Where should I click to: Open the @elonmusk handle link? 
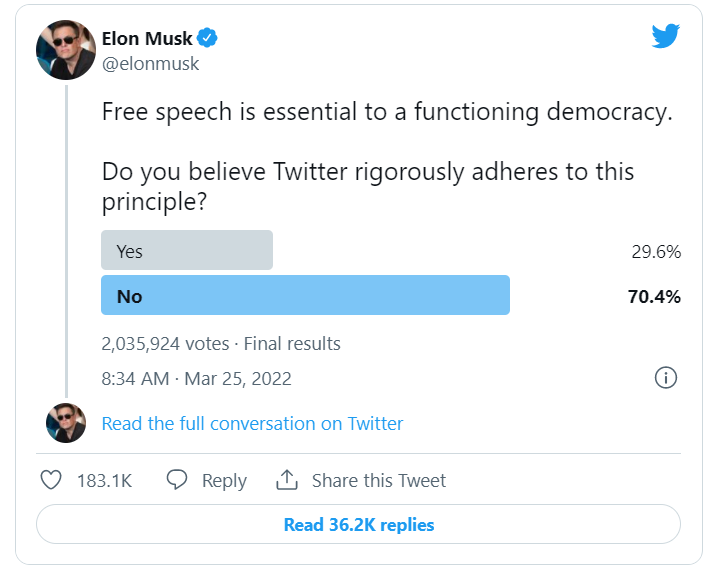click(x=151, y=63)
